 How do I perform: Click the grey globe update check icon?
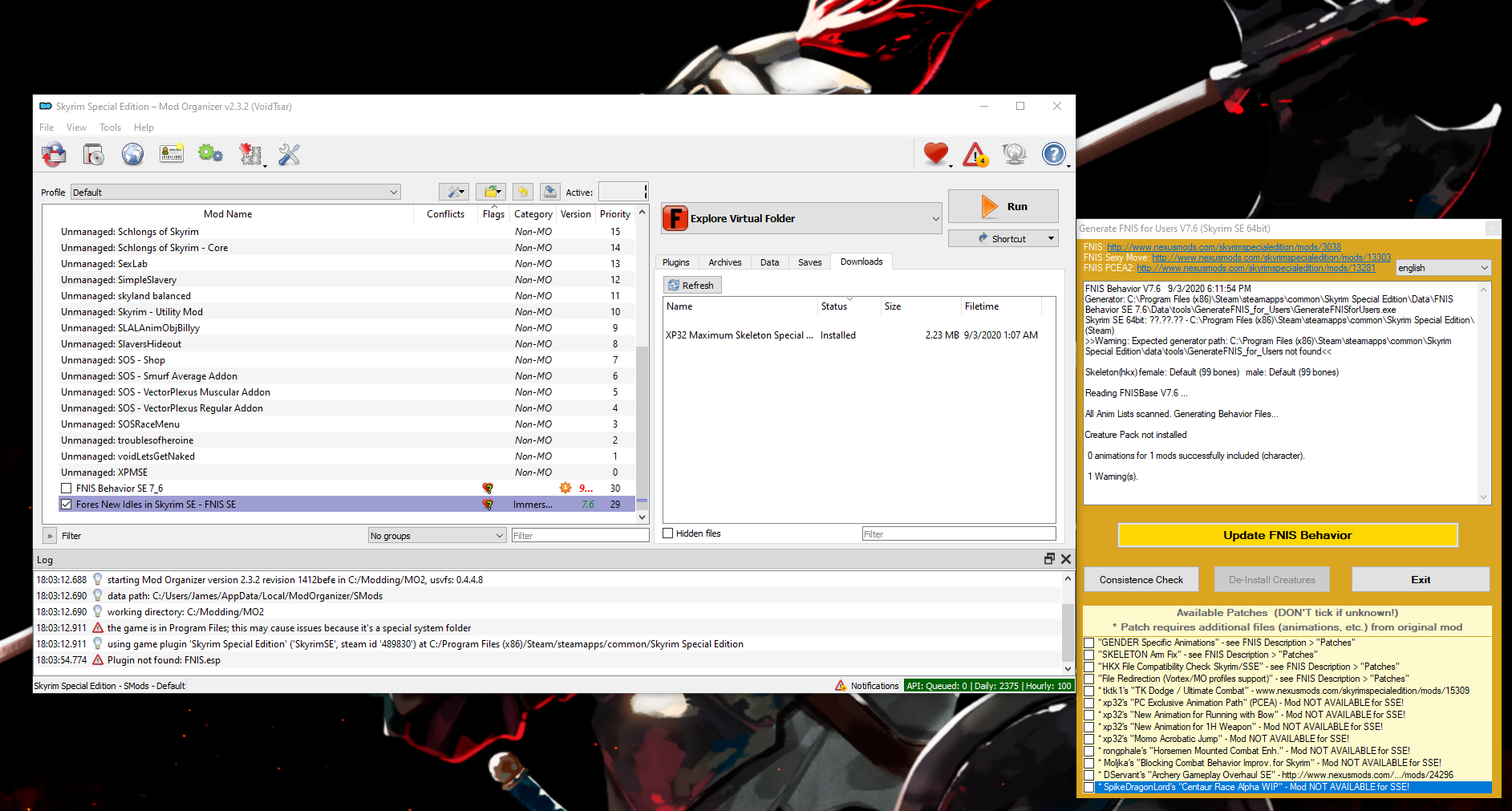[1015, 154]
